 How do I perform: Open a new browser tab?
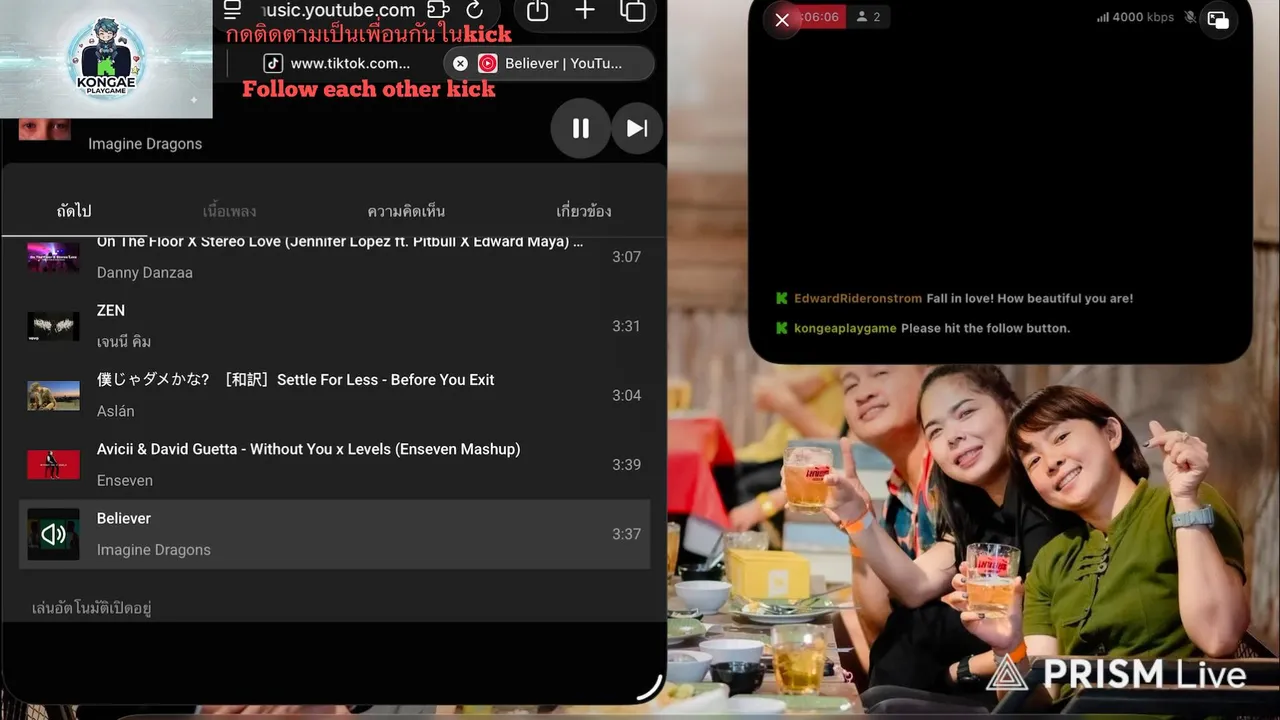point(585,11)
